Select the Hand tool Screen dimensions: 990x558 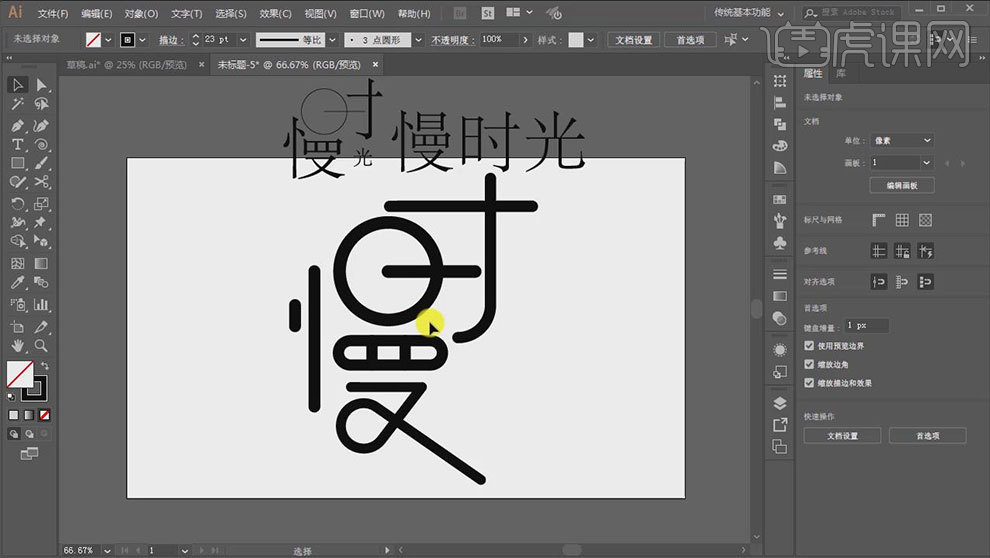pyautogui.click(x=17, y=345)
